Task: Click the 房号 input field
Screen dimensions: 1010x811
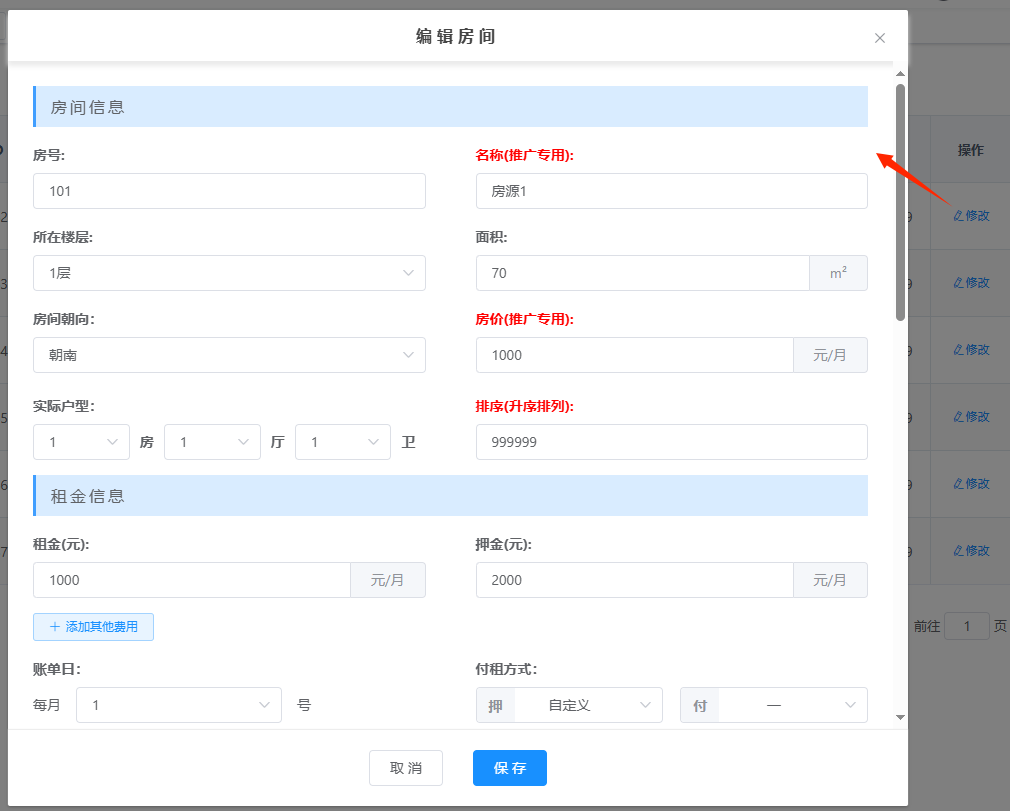Action: point(229,191)
